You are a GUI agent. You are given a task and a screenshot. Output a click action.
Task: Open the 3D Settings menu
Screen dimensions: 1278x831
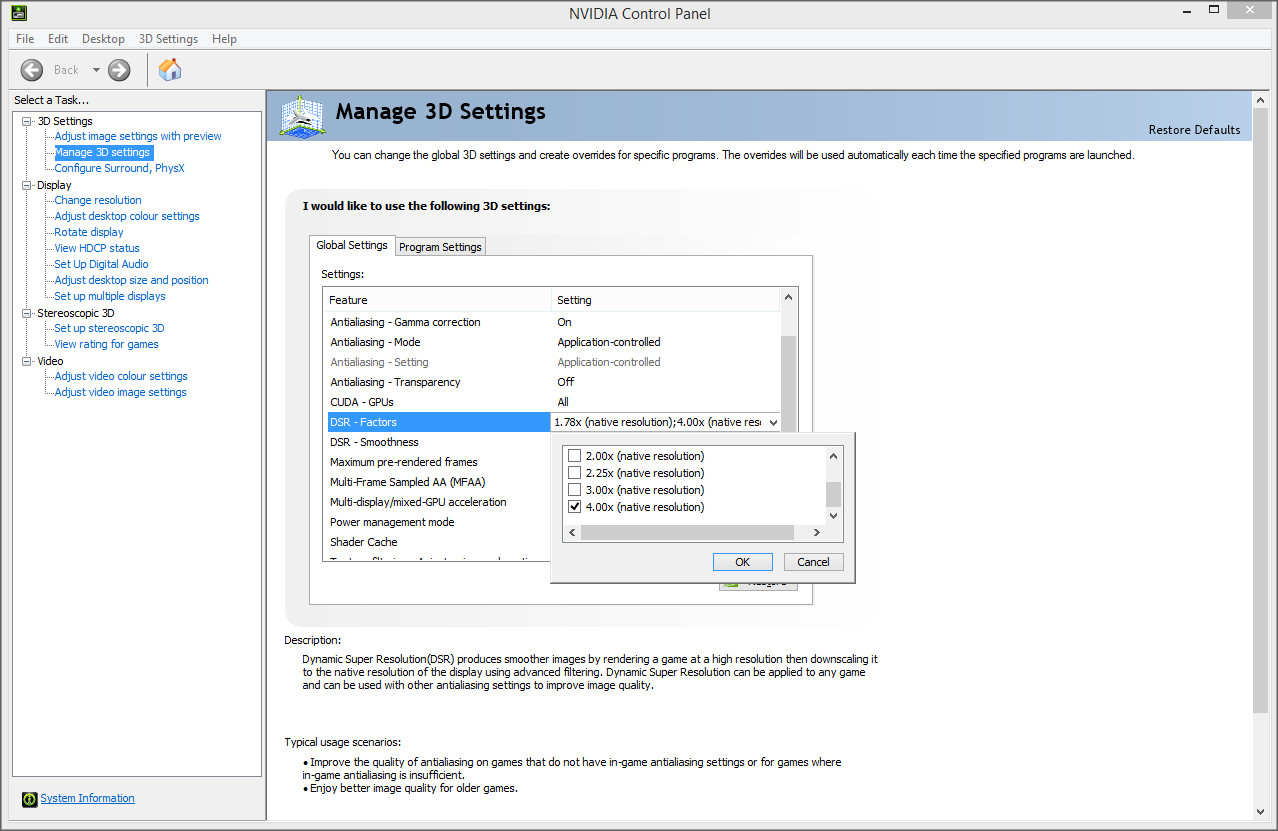(168, 39)
